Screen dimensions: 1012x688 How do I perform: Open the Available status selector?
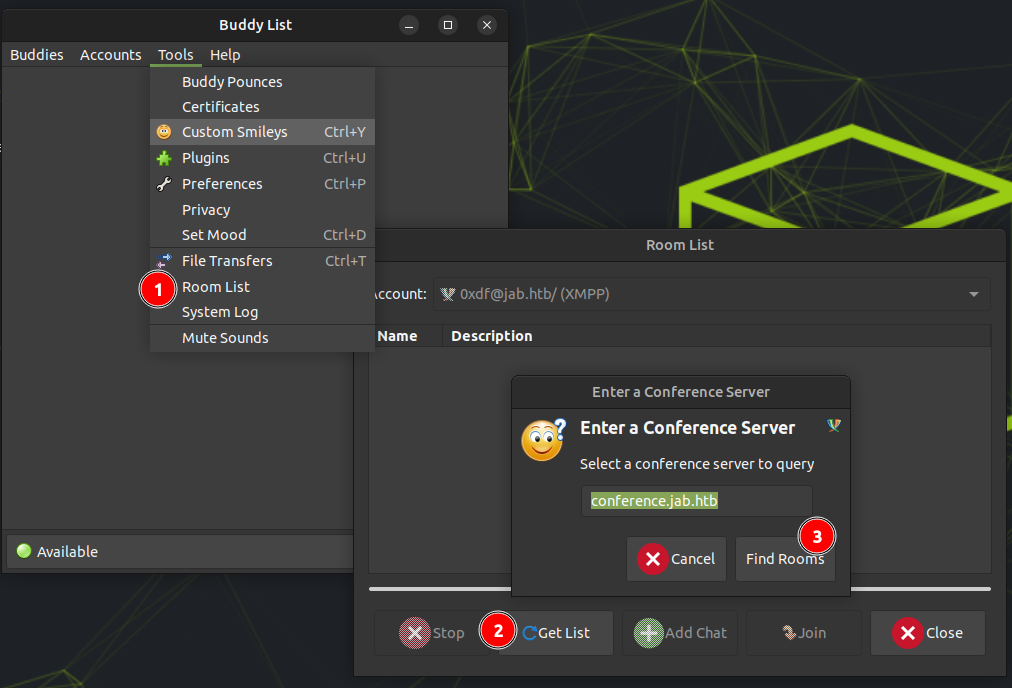click(x=180, y=551)
